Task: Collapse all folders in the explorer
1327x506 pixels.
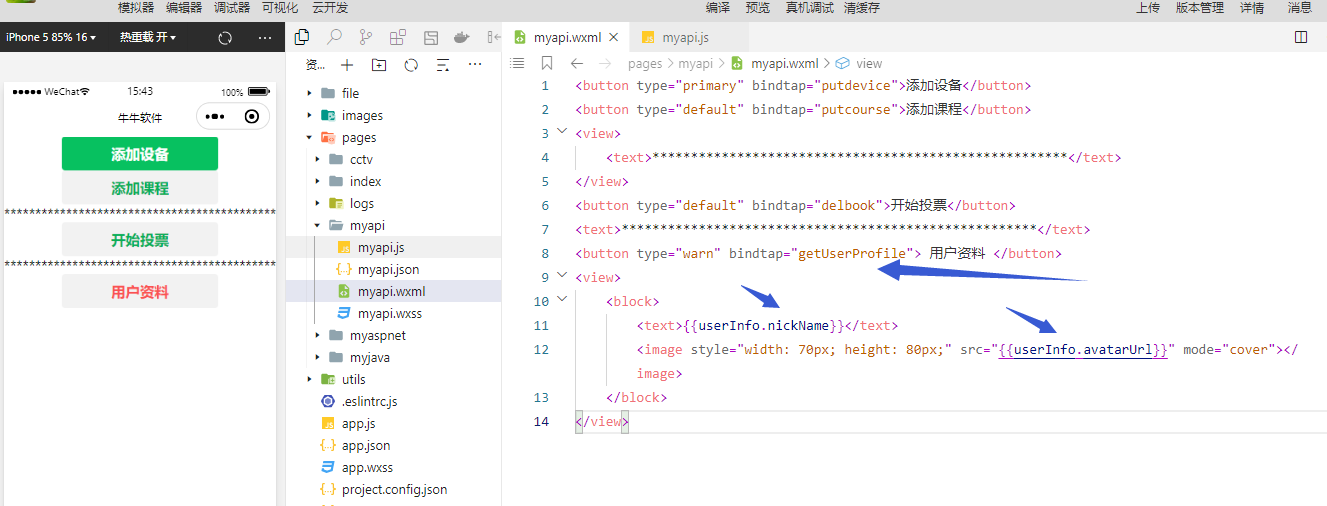Action: 443,65
